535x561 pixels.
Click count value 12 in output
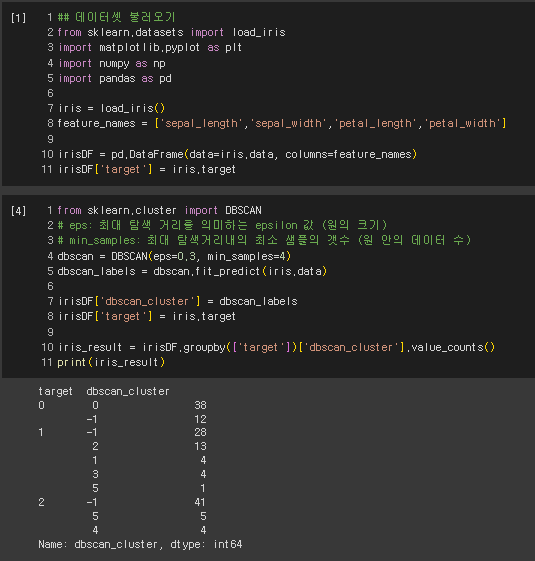click(x=200, y=419)
